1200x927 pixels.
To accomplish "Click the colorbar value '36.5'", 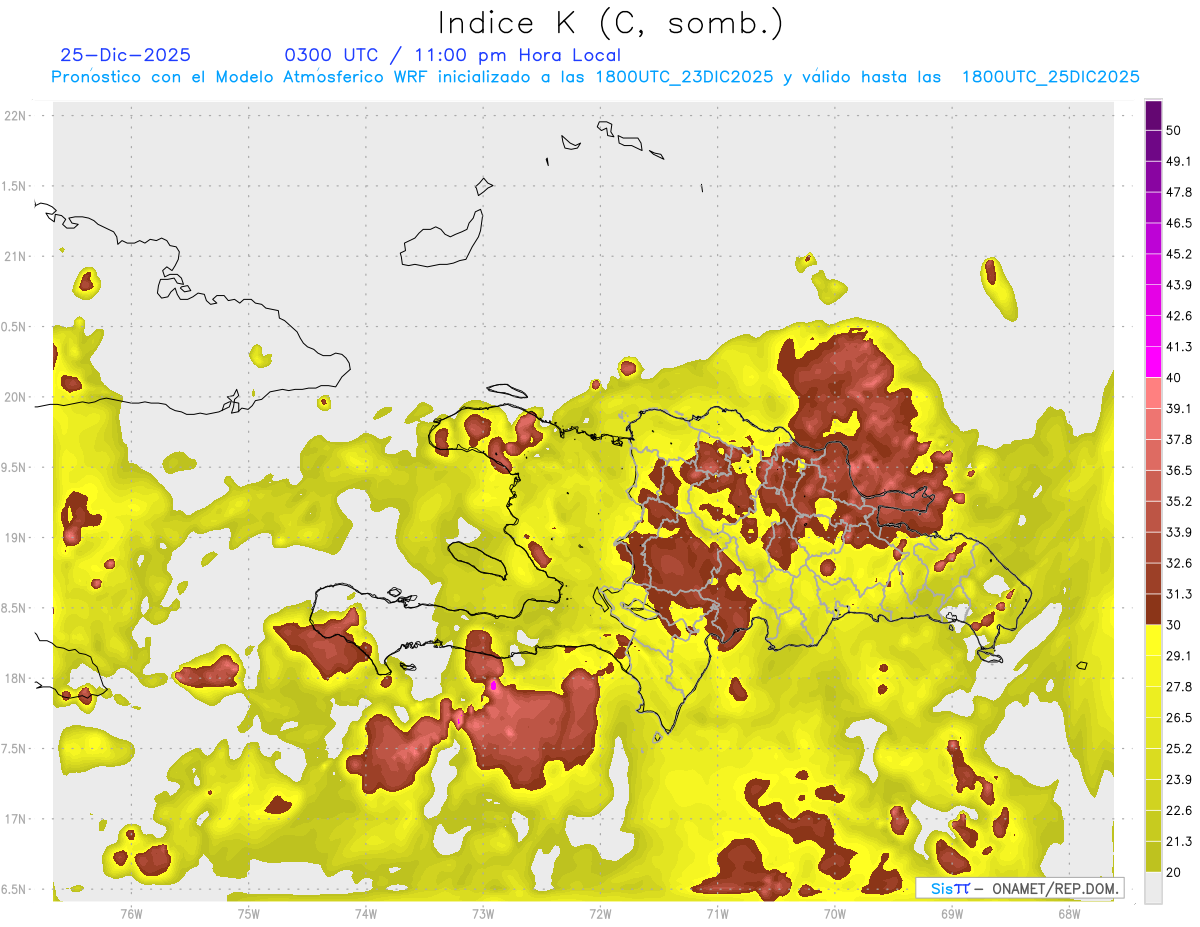I will (1178, 470).
